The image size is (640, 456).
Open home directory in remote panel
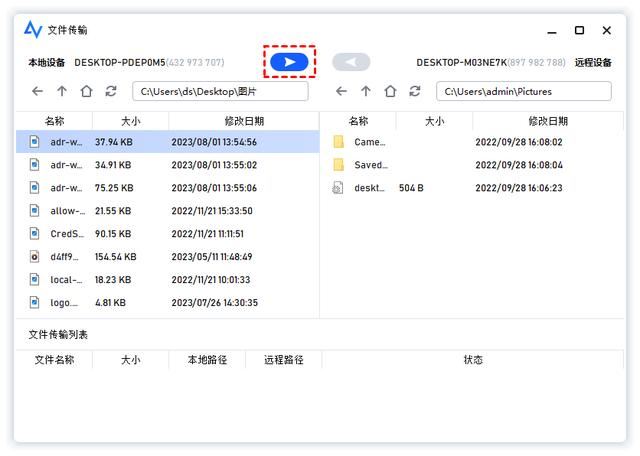(x=390, y=91)
